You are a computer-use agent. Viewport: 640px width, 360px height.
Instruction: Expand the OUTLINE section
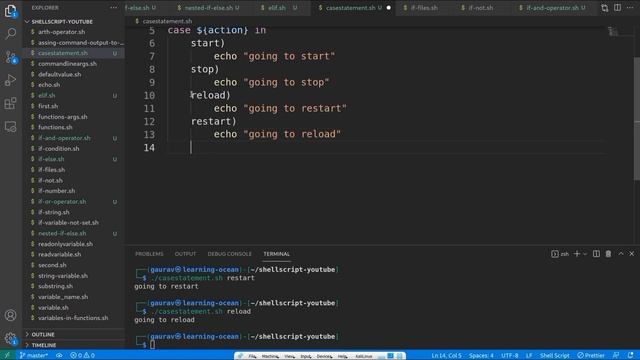[73, 334]
